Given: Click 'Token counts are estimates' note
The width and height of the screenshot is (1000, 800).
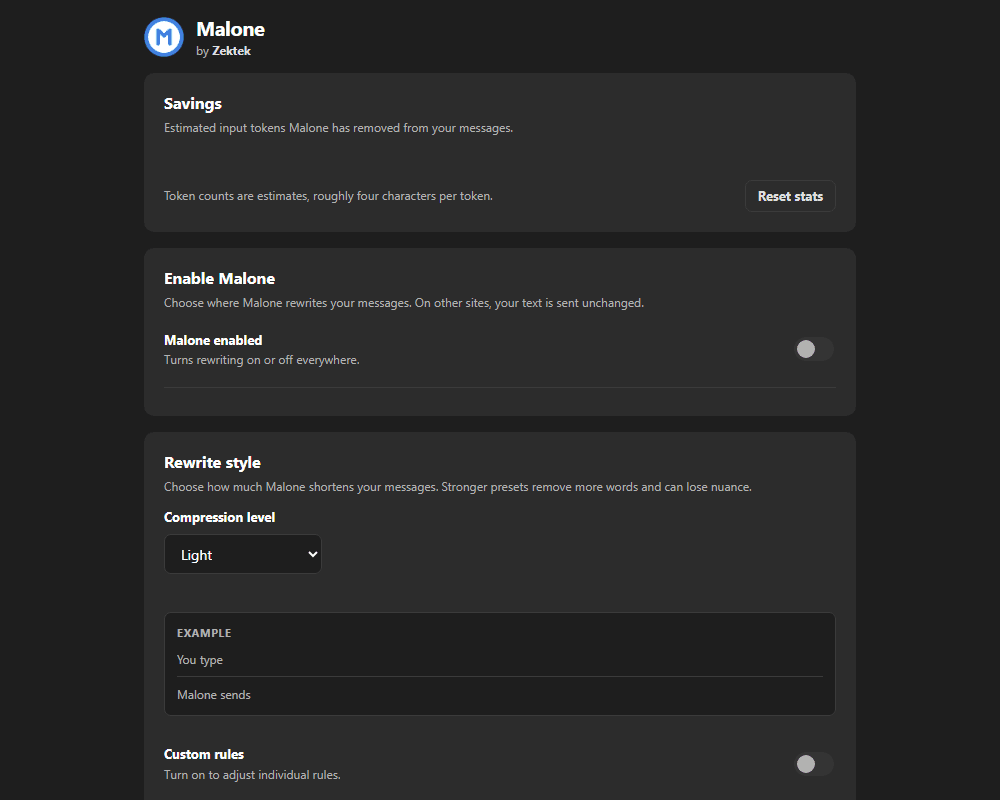Looking at the screenshot, I should click(328, 196).
